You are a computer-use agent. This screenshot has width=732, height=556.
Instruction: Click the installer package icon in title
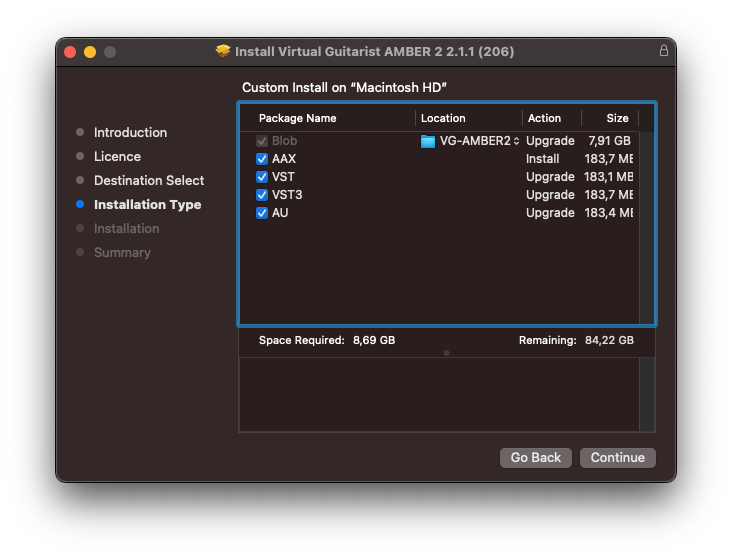coord(223,51)
